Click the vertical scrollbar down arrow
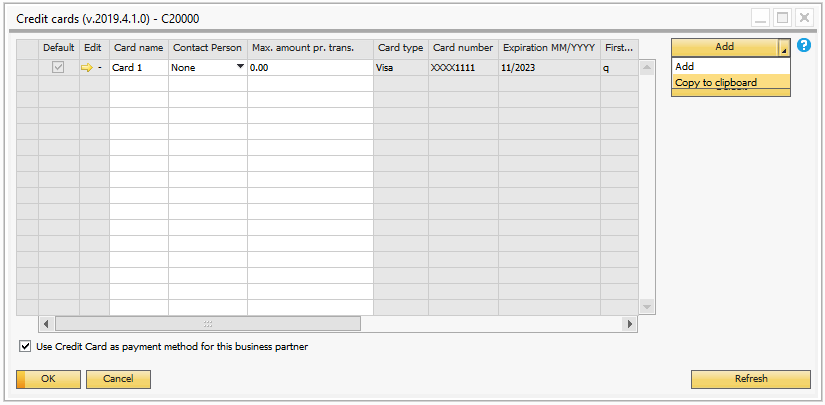 click(x=647, y=306)
